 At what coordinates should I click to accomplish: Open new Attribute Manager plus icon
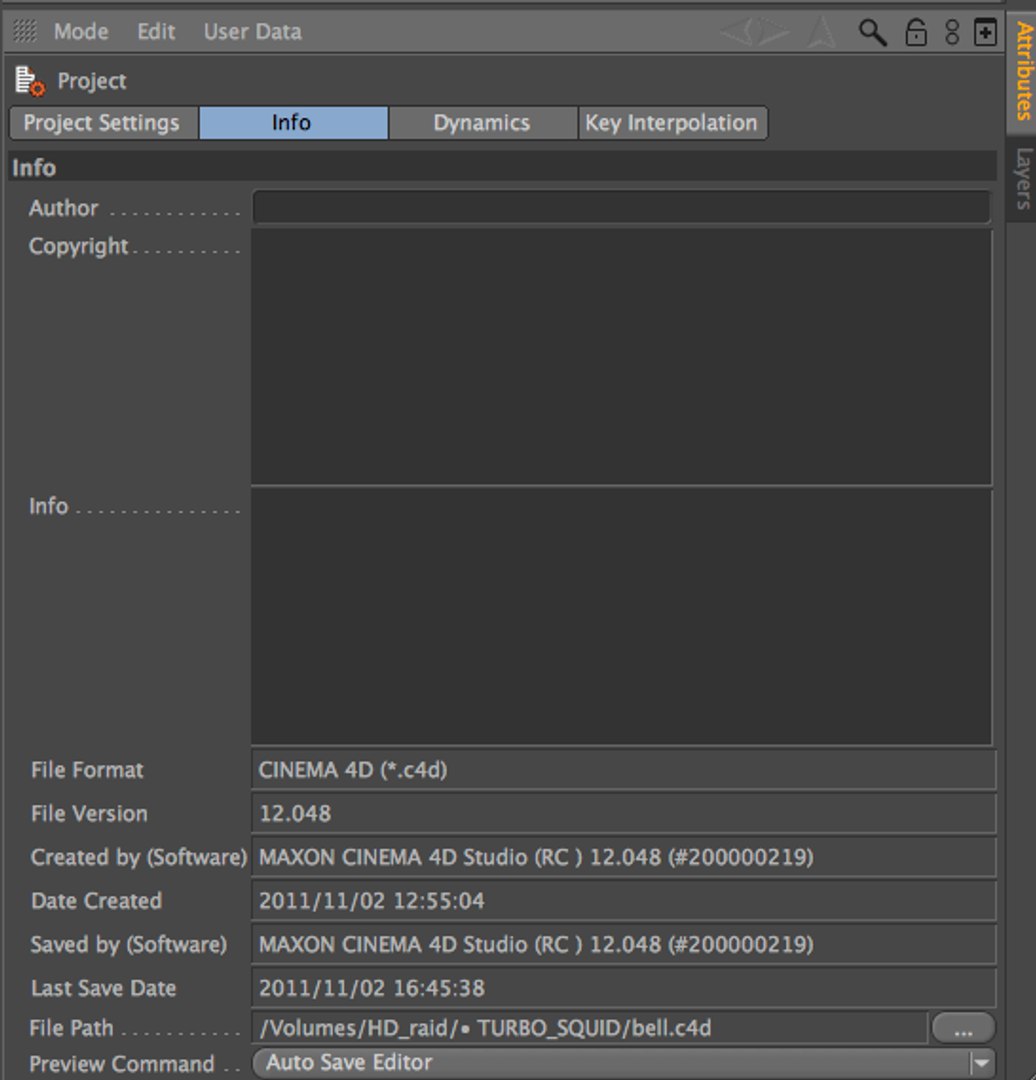(x=985, y=32)
